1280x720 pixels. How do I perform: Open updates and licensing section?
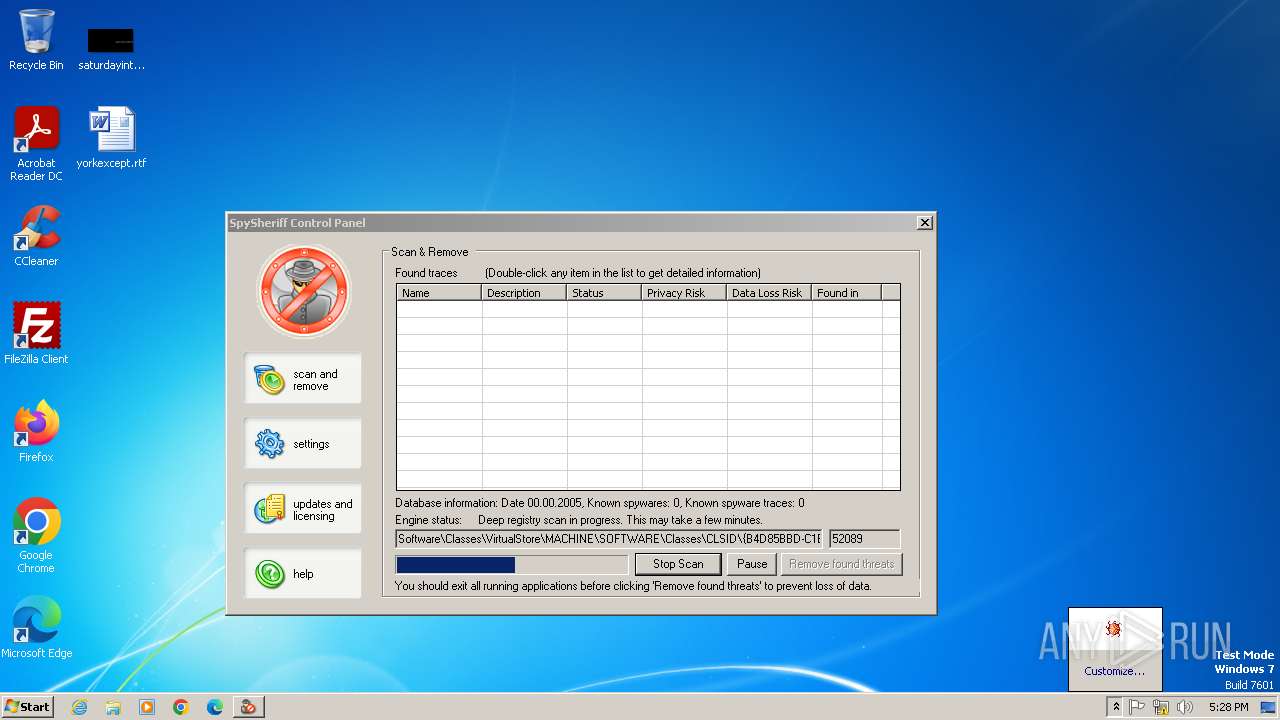point(303,509)
